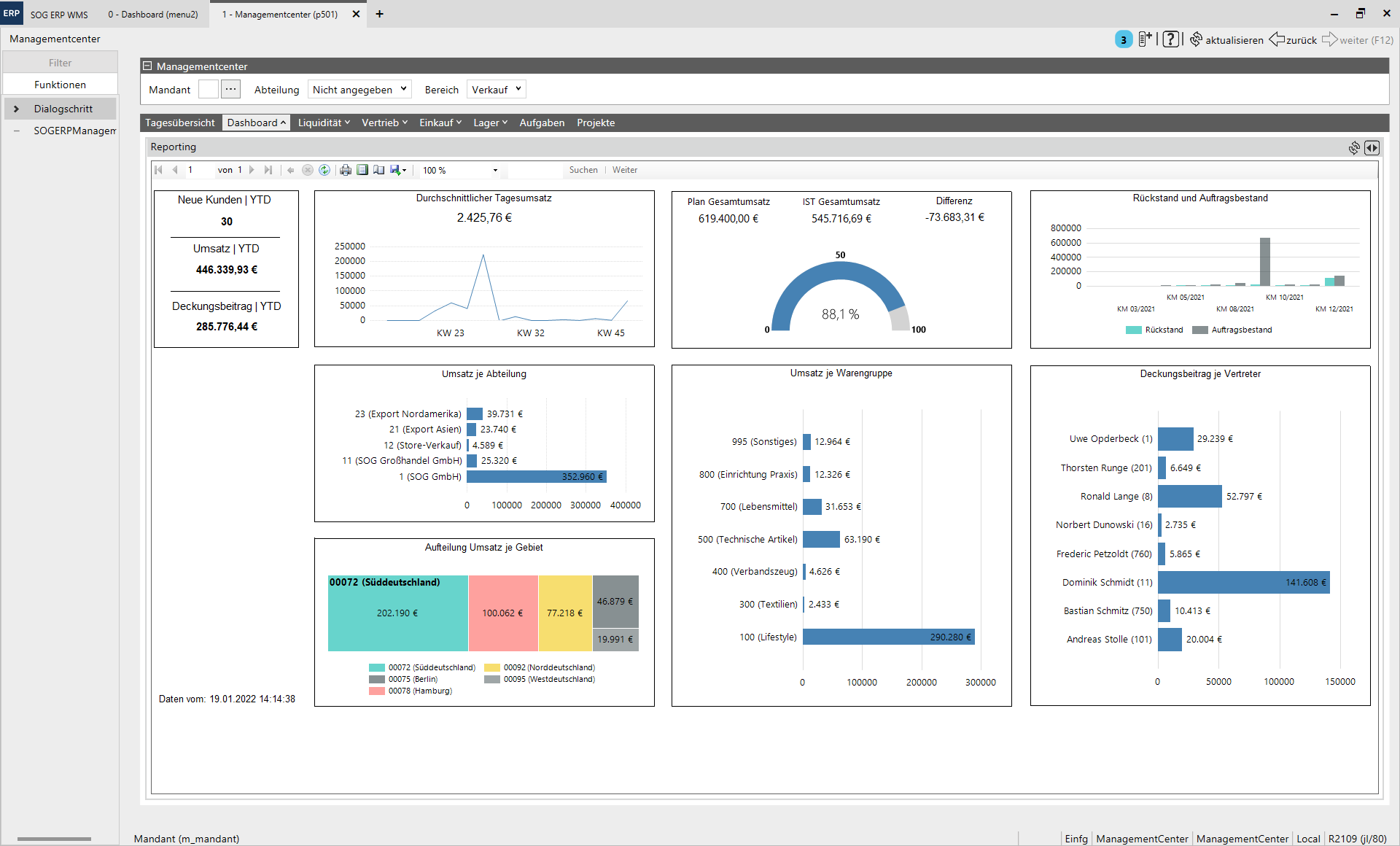Open the Bereich Verkauf dropdown
This screenshot has height=846, width=1400.
[x=496, y=90]
